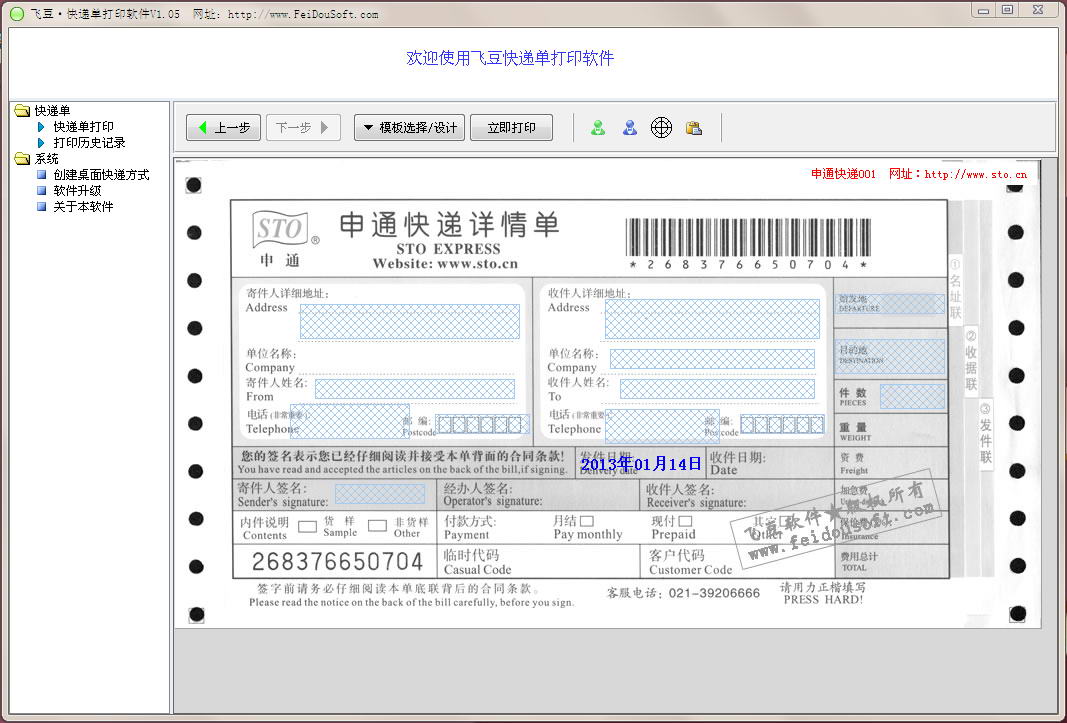Image resolution: width=1067 pixels, height=723 pixels.
Task: Click the recipient telephone field
Action: click(x=662, y=425)
